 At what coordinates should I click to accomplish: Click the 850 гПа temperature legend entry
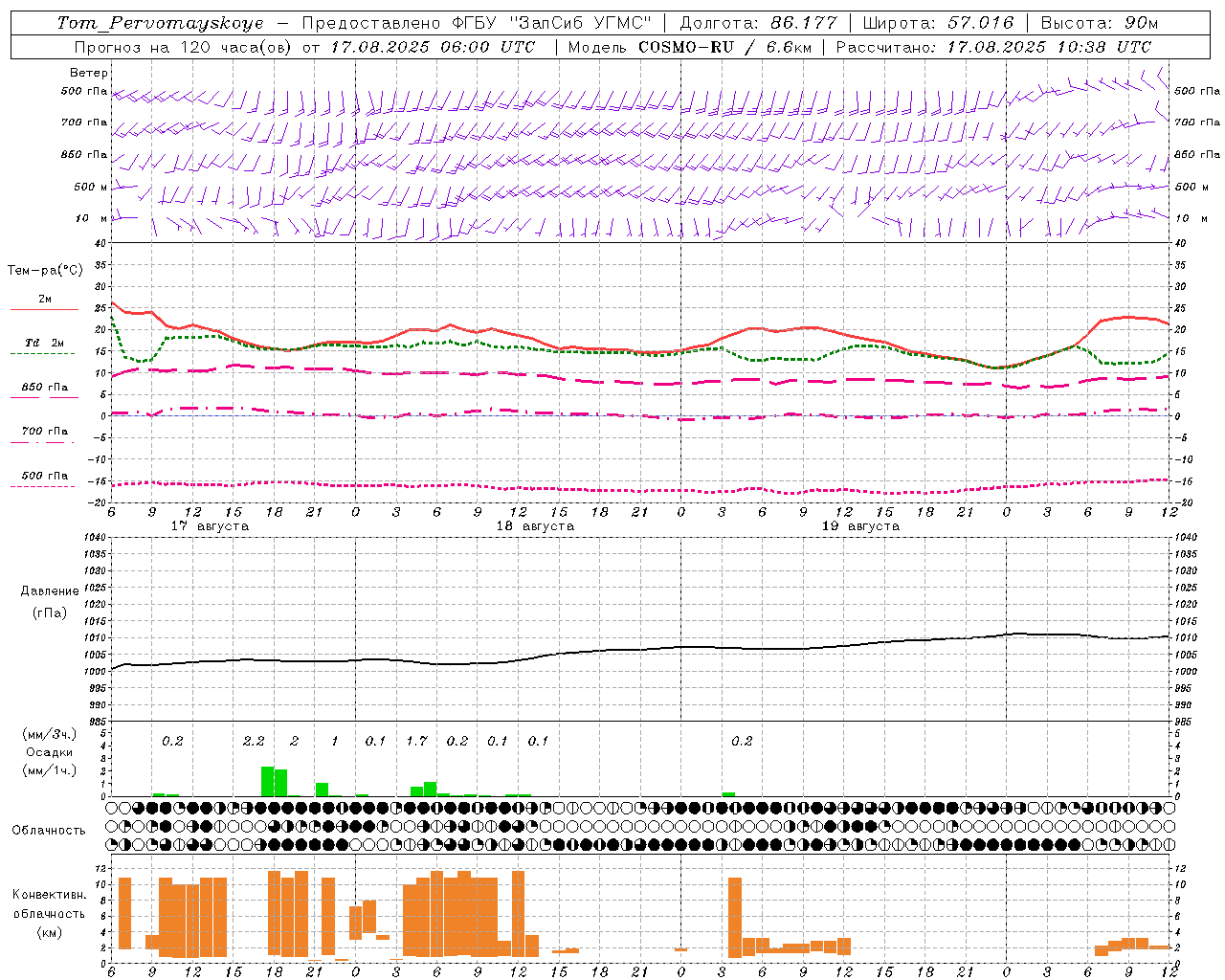click(45, 387)
